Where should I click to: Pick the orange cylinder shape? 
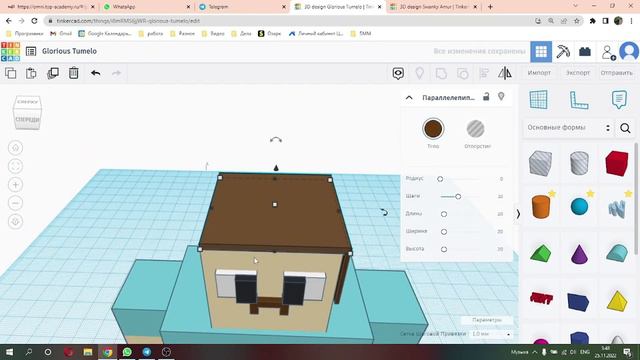541,206
